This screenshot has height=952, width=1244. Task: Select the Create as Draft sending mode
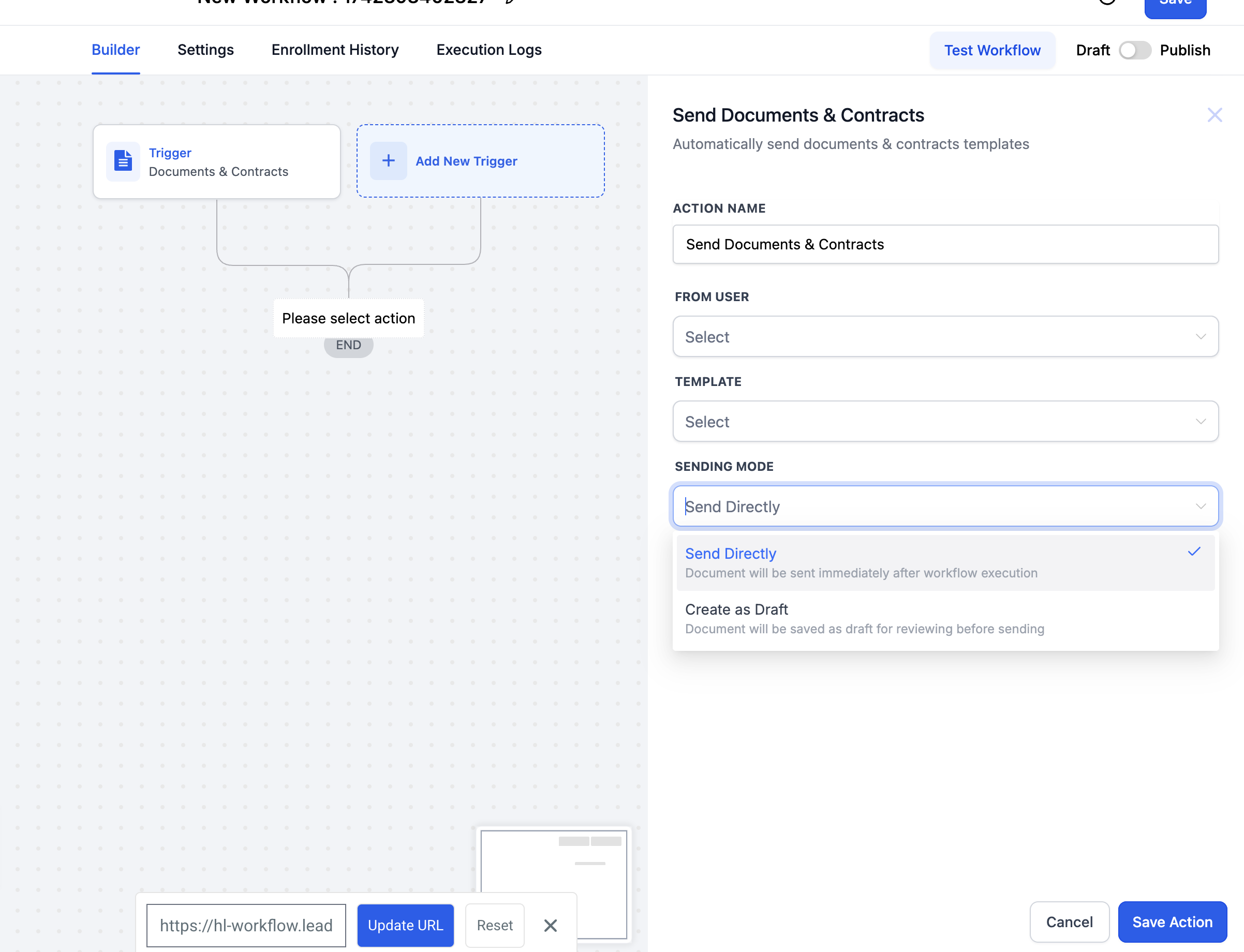tap(736, 609)
